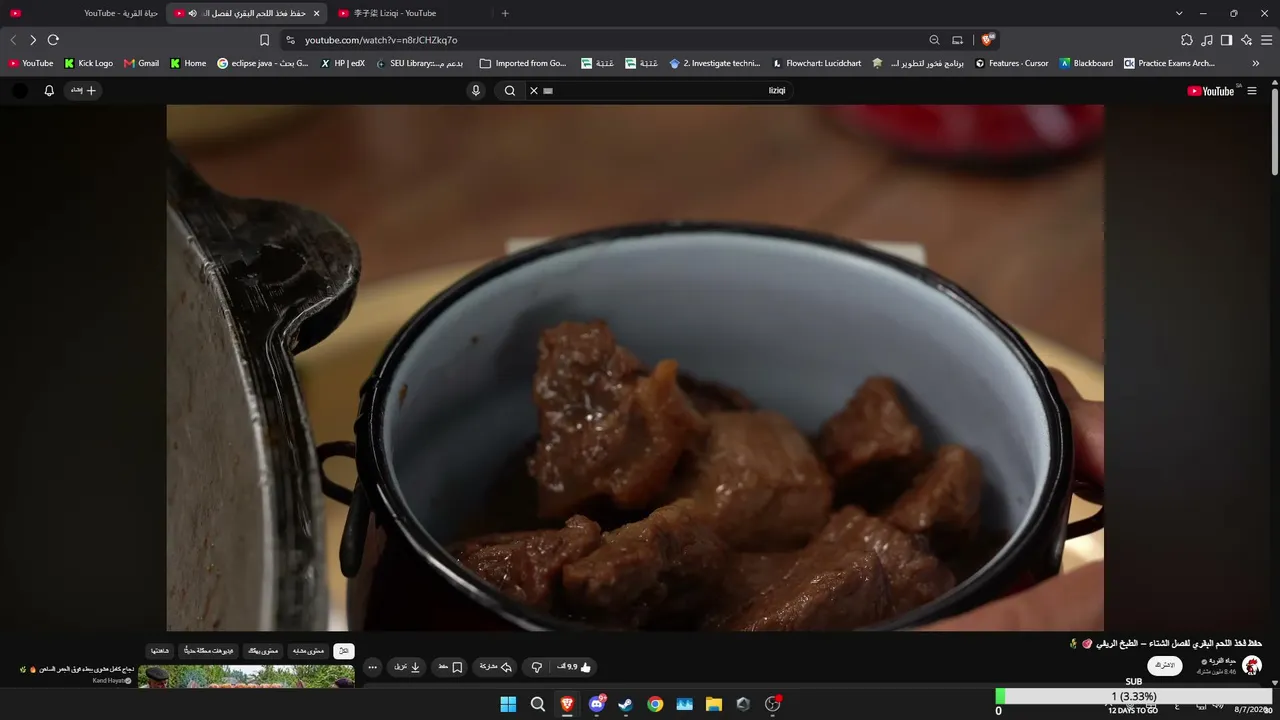Open the browser sidebar panel icon
The width and height of the screenshot is (1280, 720).
click(1226, 40)
